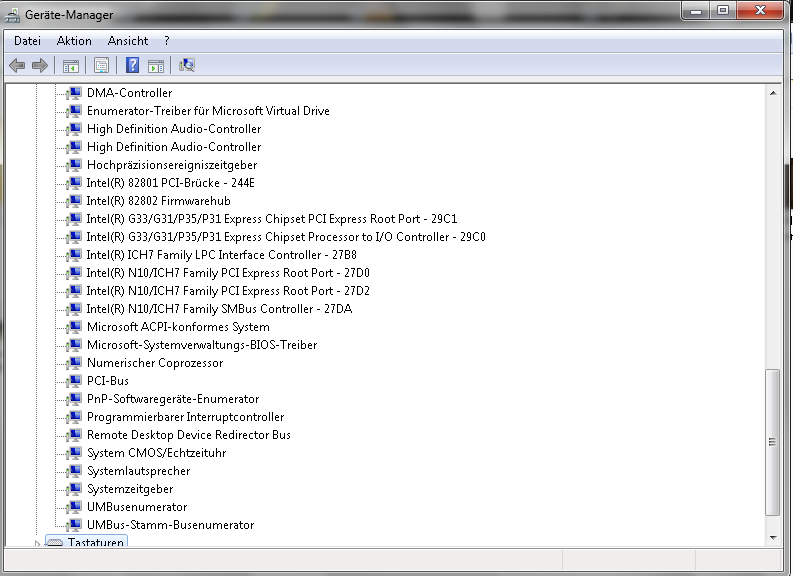Open the Ansicht menu
This screenshot has height=576, width=793.
[x=128, y=41]
